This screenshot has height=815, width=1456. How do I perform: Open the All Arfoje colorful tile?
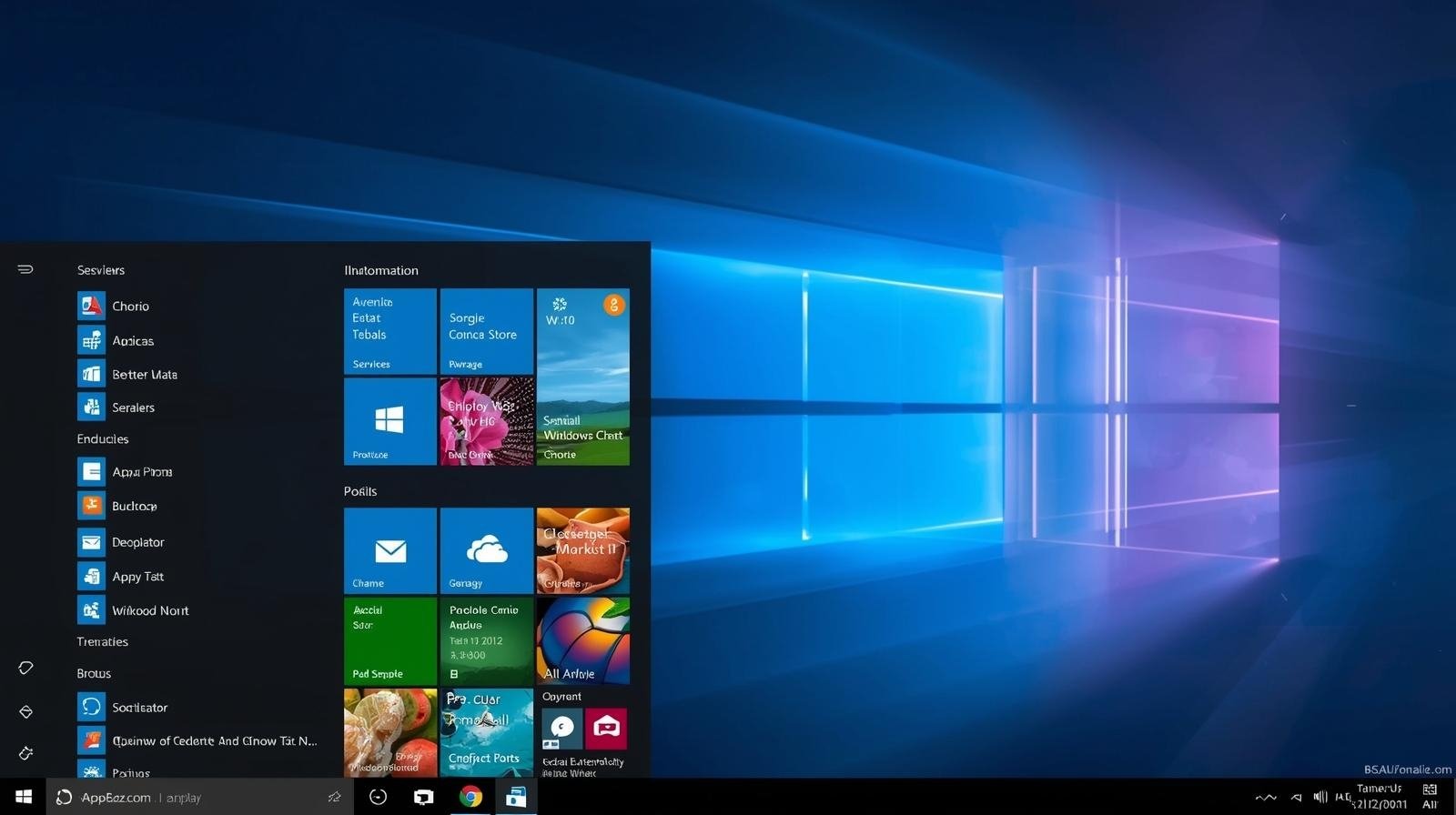point(583,640)
